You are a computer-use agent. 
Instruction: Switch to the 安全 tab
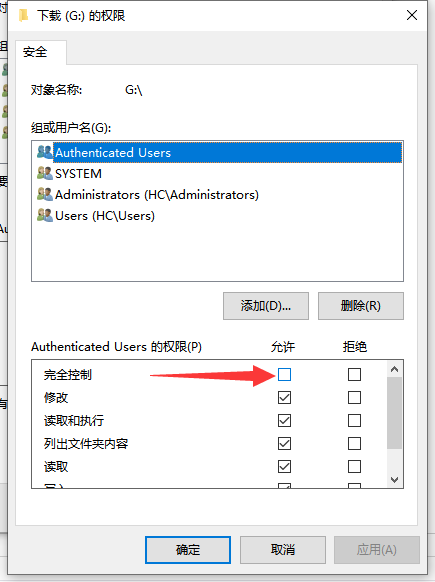pyautogui.click(x=35, y=52)
